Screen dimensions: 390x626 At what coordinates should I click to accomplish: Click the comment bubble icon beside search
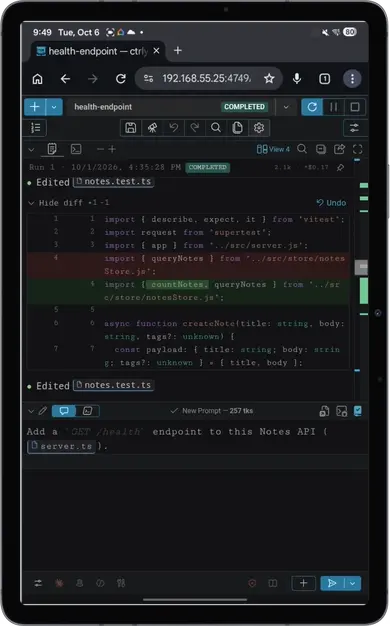pos(321,149)
